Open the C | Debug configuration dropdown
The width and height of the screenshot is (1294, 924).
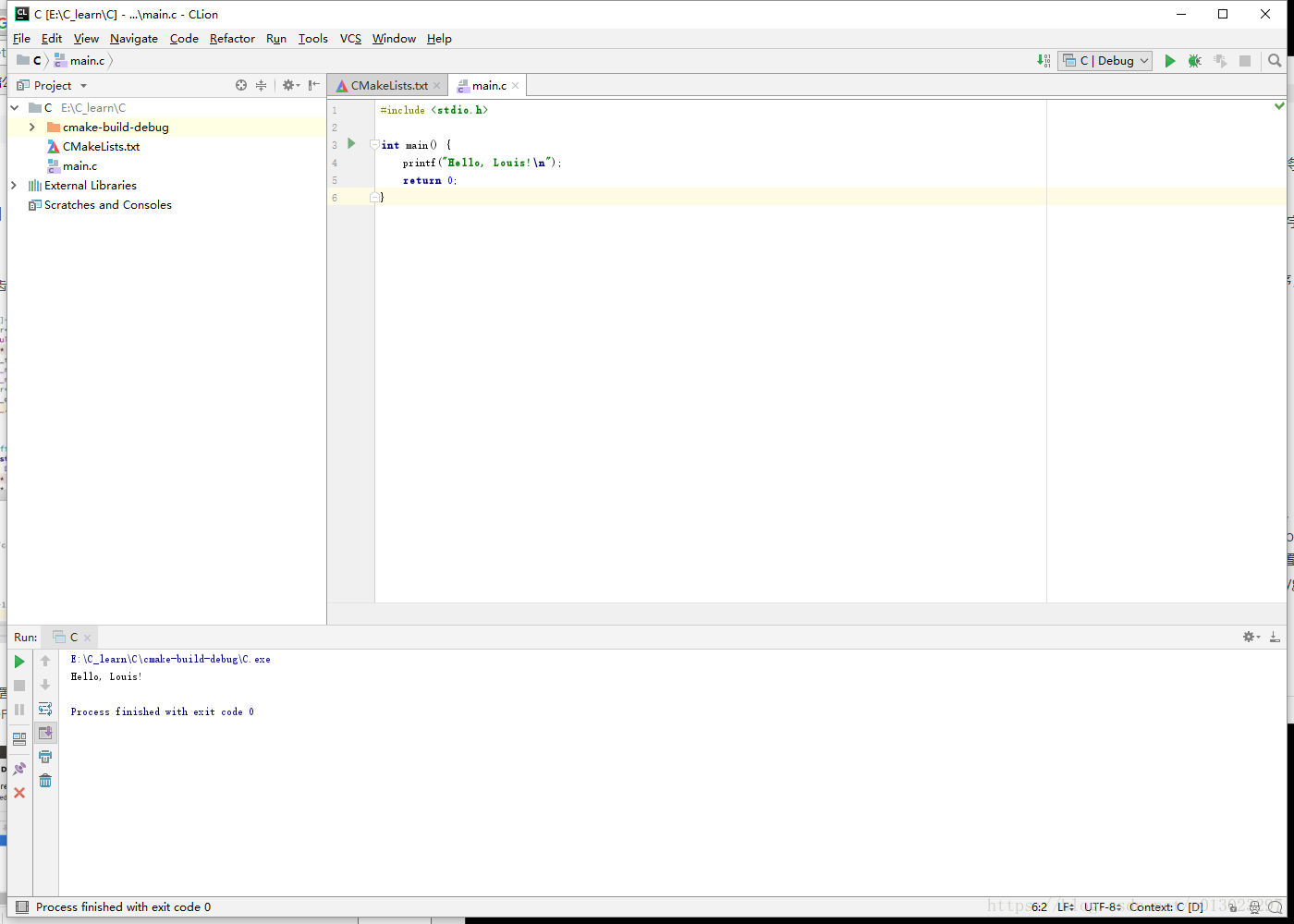tap(1105, 61)
